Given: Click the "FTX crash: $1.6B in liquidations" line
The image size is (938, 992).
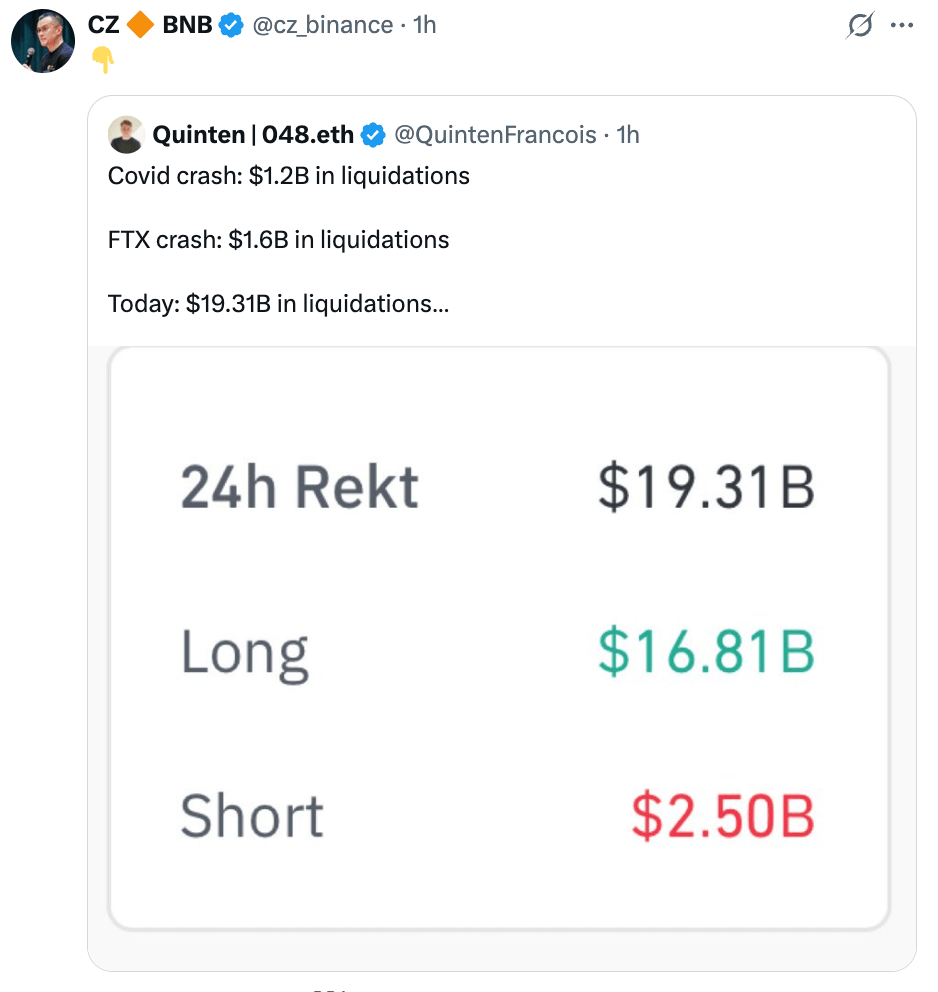Looking at the screenshot, I should (x=278, y=240).
